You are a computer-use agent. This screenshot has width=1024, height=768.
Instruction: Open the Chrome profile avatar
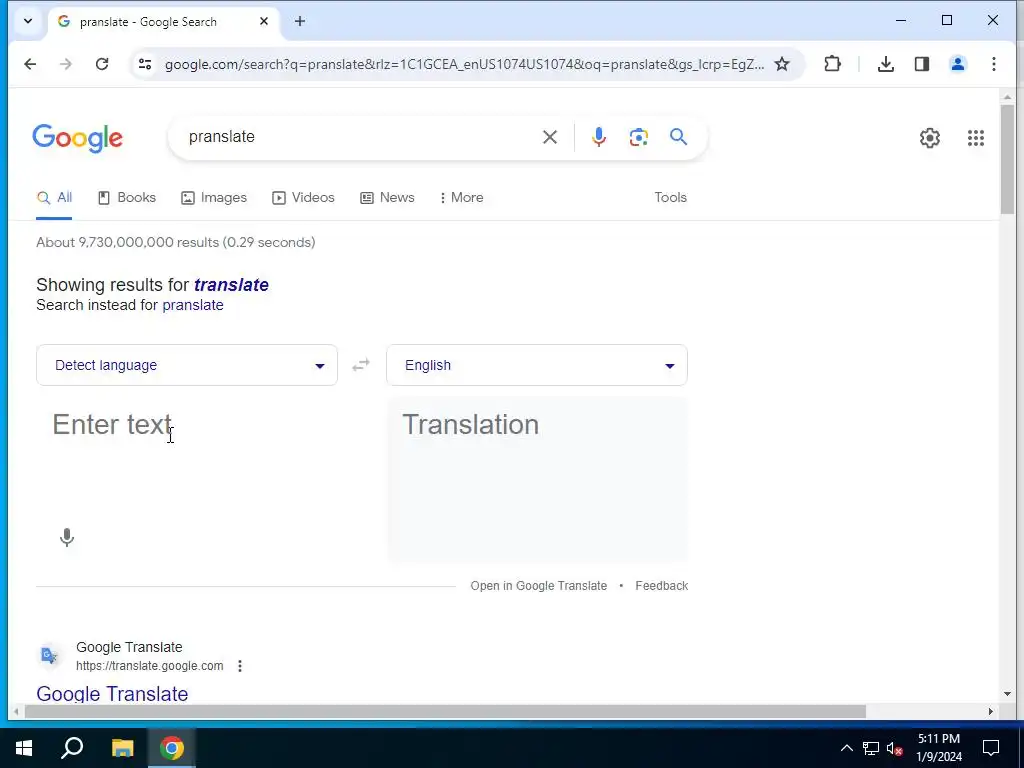[957, 64]
